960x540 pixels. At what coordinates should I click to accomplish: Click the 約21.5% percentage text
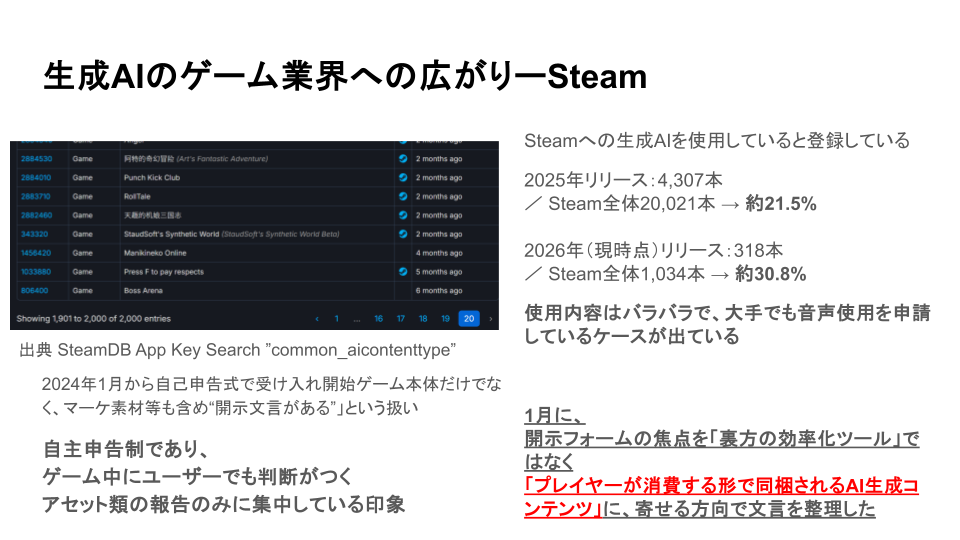coord(781,204)
